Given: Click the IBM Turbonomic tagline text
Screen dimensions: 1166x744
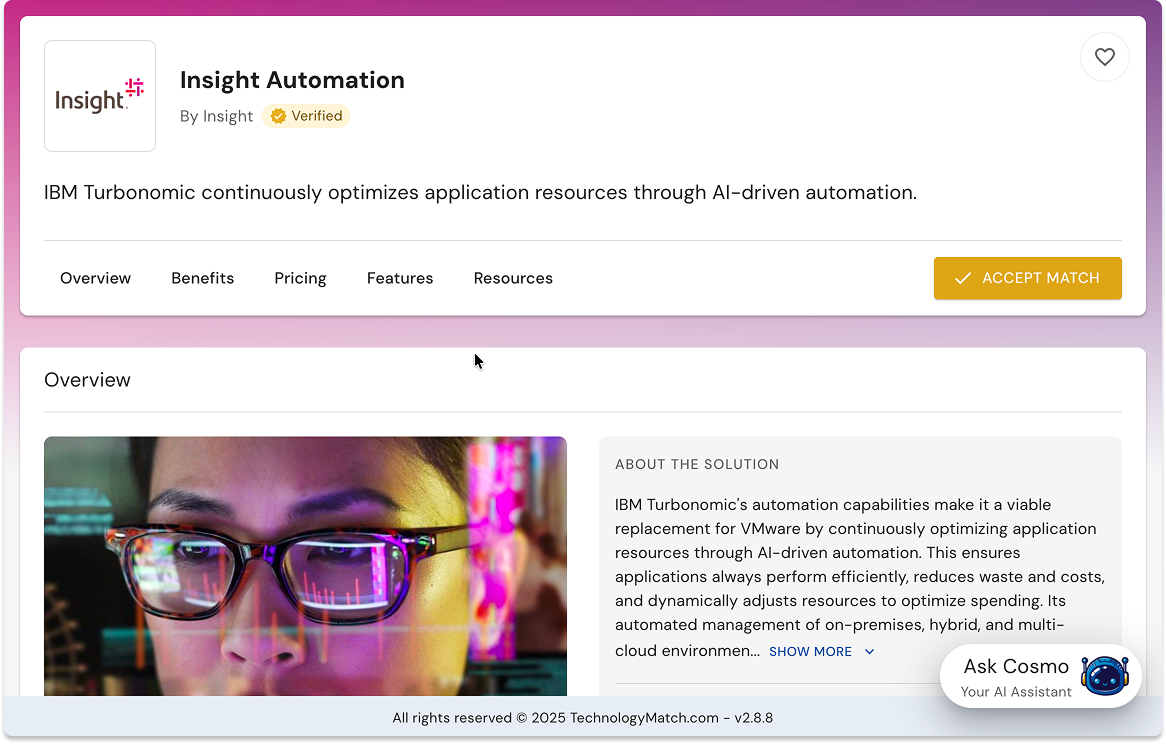Looking at the screenshot, I should point(480,193).
